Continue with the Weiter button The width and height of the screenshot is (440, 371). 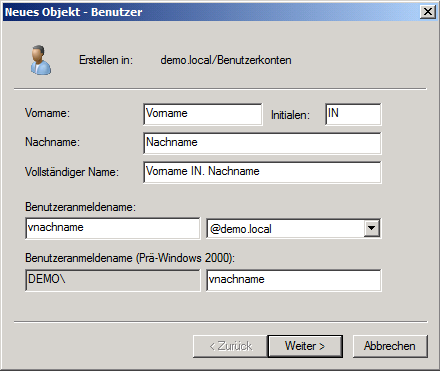point(305,346)
